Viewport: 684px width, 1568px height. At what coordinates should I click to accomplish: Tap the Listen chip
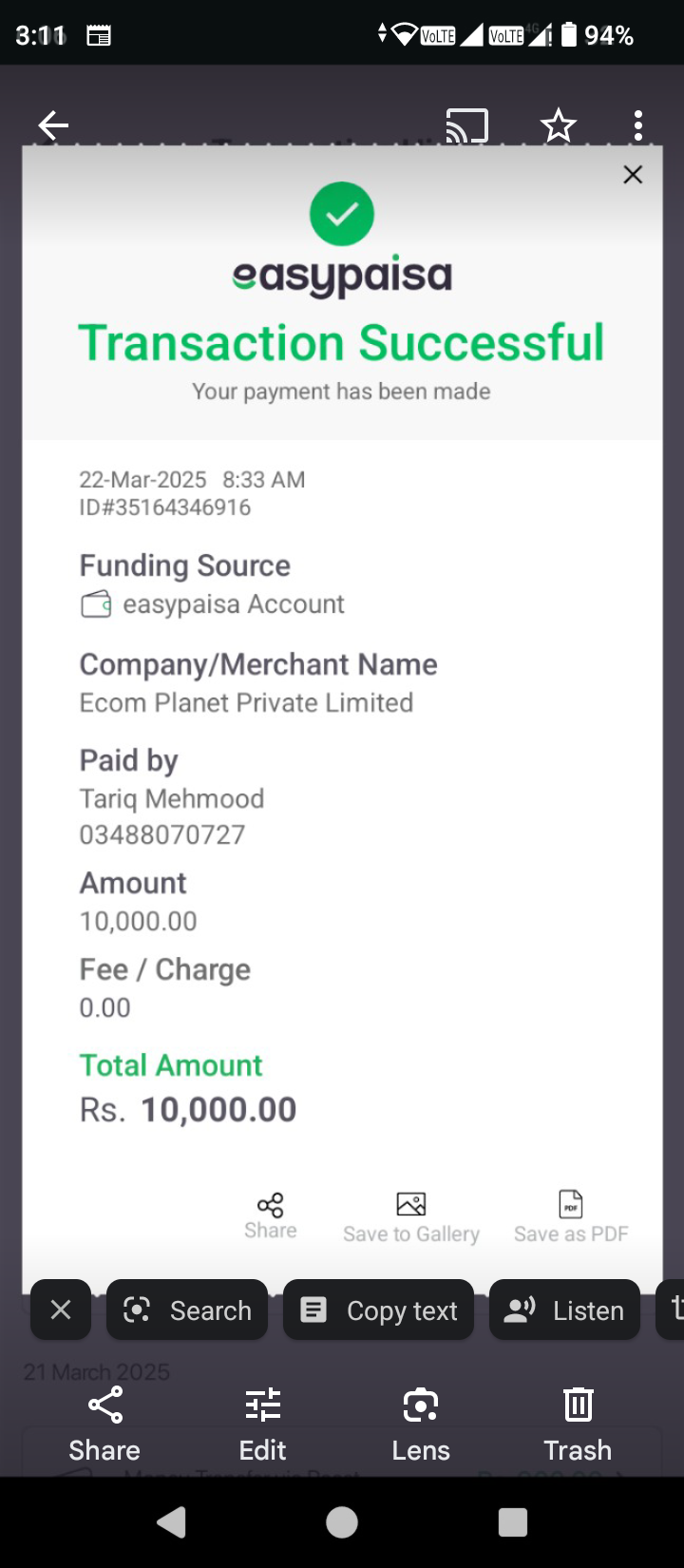564,1310
